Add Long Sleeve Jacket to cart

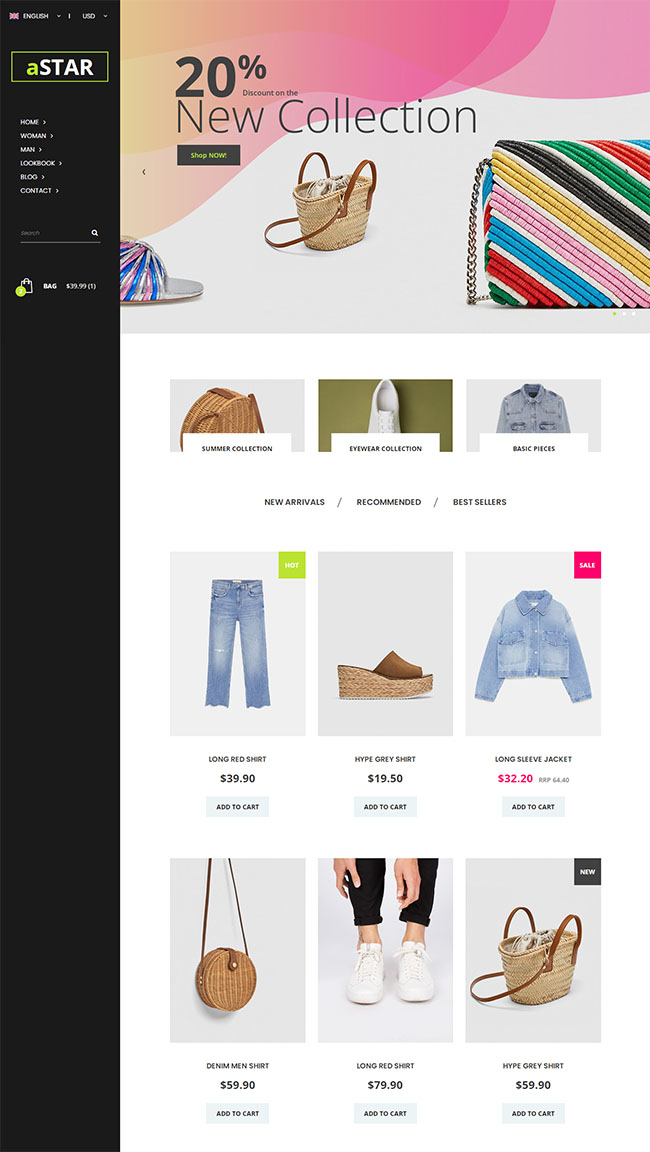tap(533, 807)
